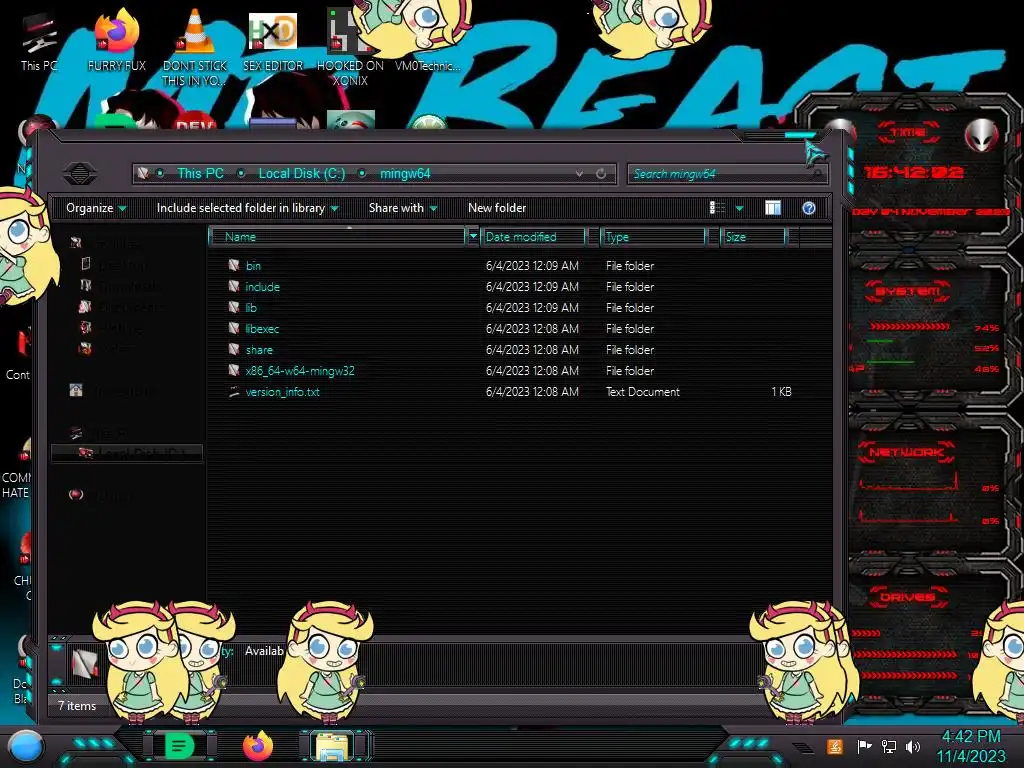Click the NETWORK widget header
The height and width of the screenshot is (768, 1024).
tap(906, 452)
